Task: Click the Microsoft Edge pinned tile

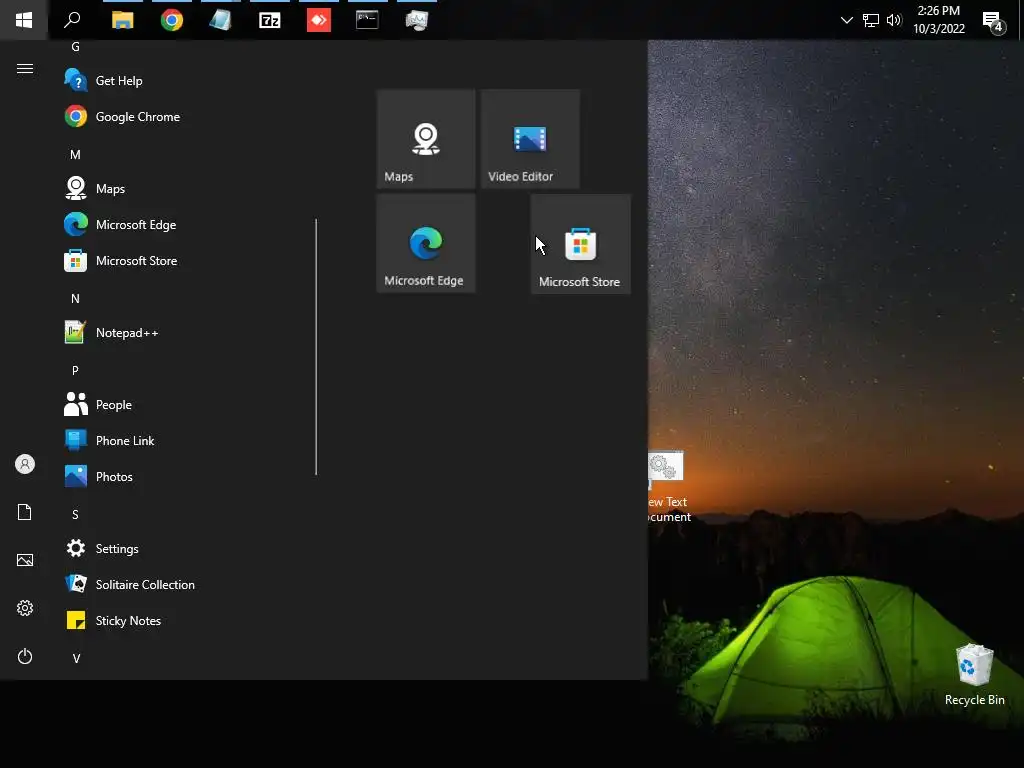Action: pyautogui.click(x=426, y=244)
